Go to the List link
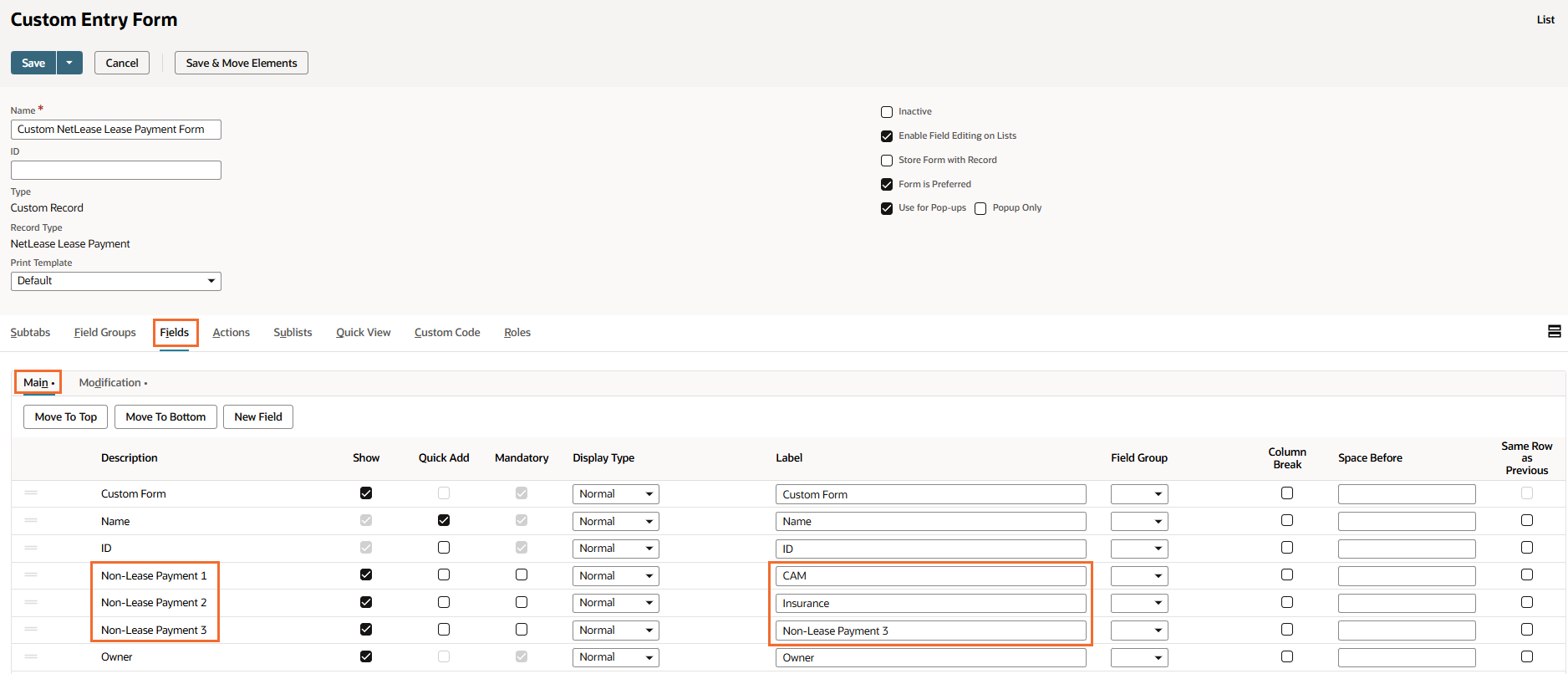 1545,20
